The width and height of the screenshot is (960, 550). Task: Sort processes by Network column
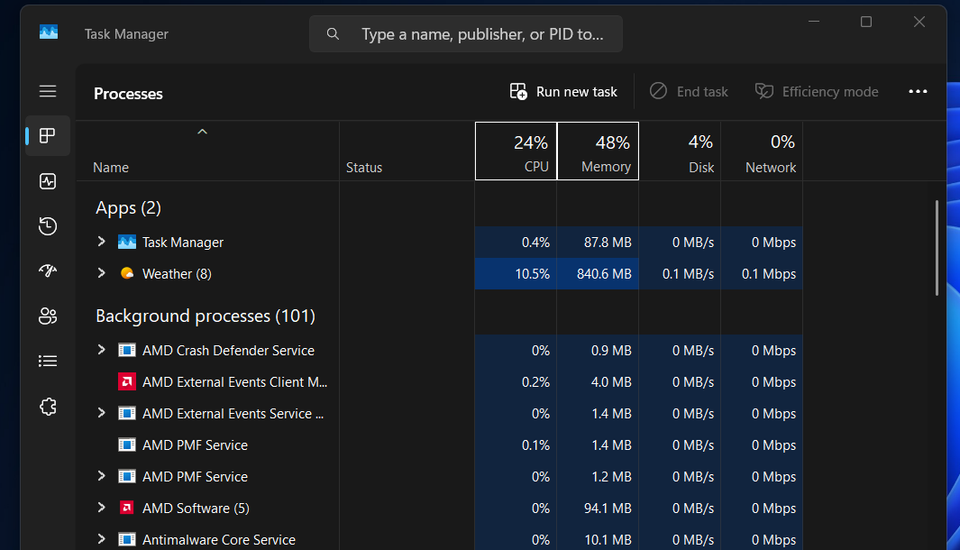[x=762, y=151]
